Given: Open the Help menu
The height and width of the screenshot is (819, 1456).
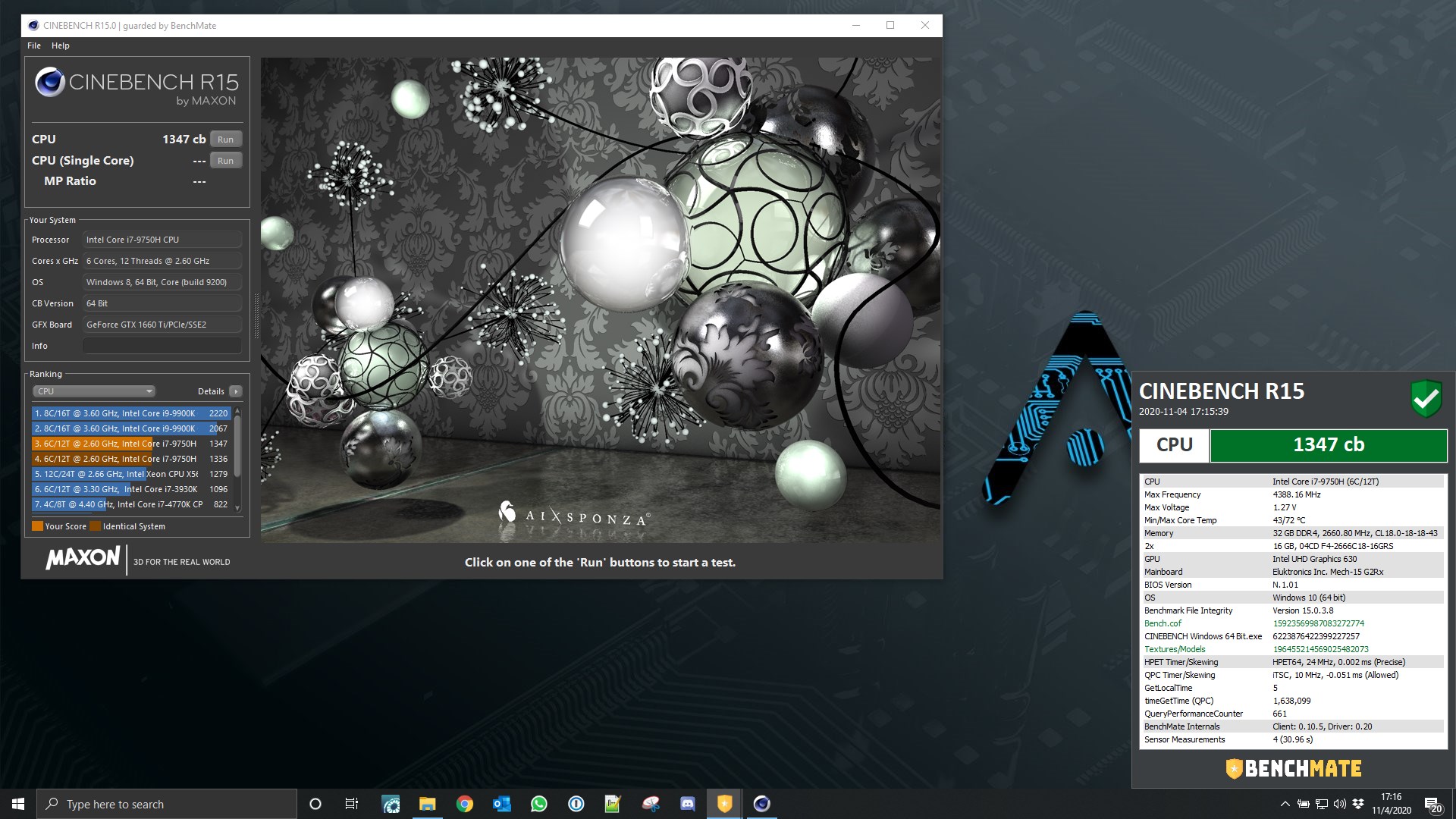Looking at the screenshot, I should [61, 45].
